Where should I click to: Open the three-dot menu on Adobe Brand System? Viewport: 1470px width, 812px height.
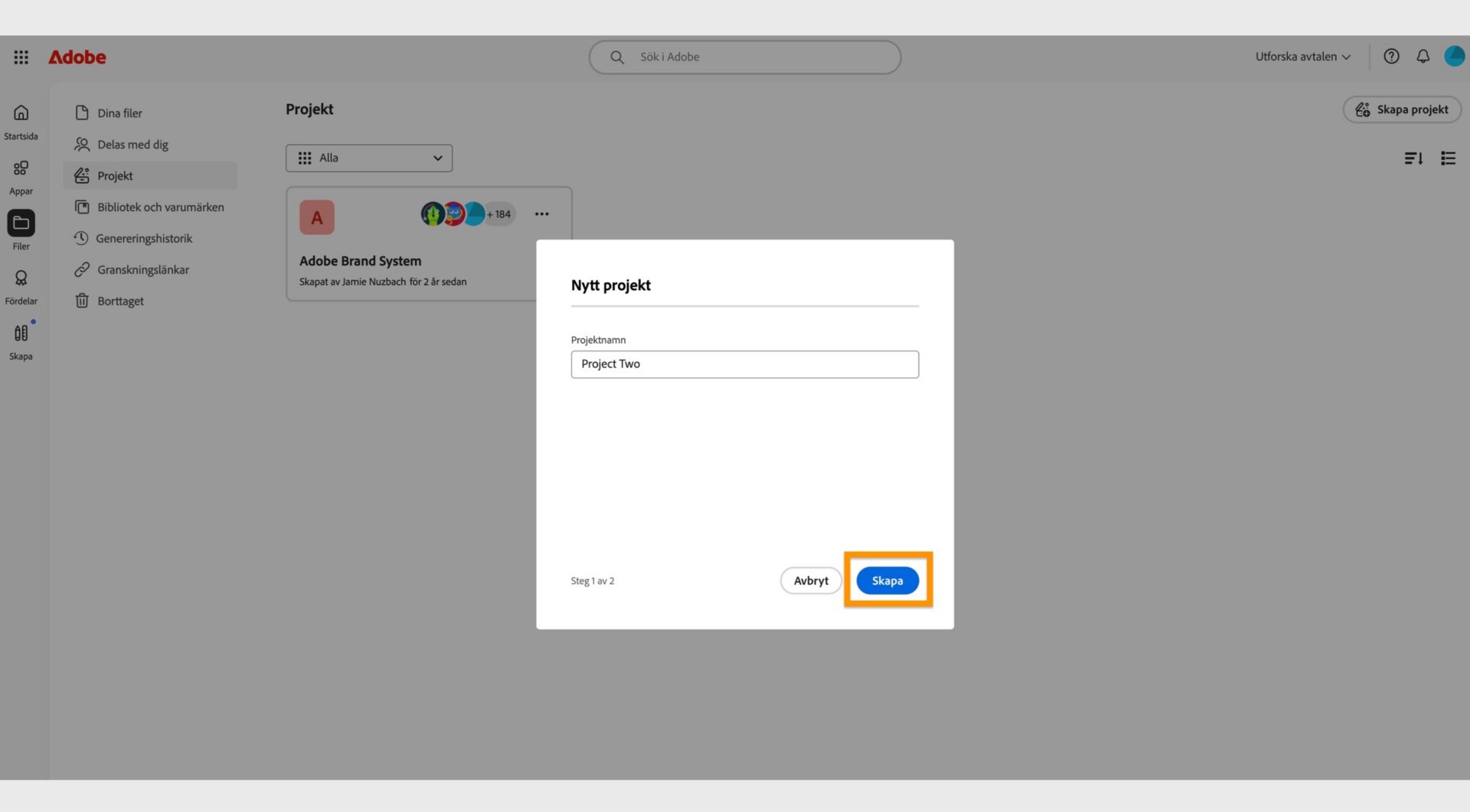tap(542, 214)
